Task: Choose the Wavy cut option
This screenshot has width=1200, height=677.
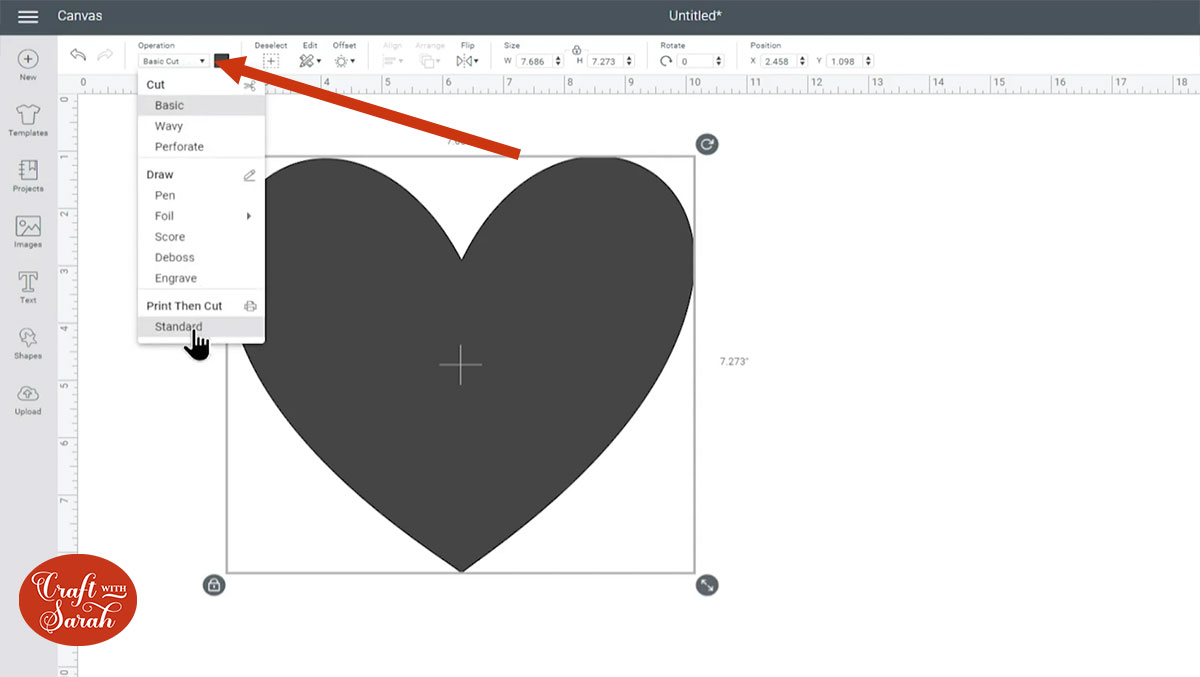Action: tap(169, 126)
